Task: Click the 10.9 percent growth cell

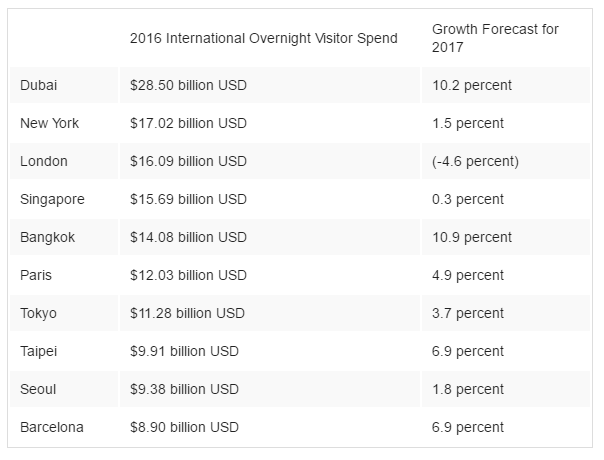Action: tap(472, 238)
